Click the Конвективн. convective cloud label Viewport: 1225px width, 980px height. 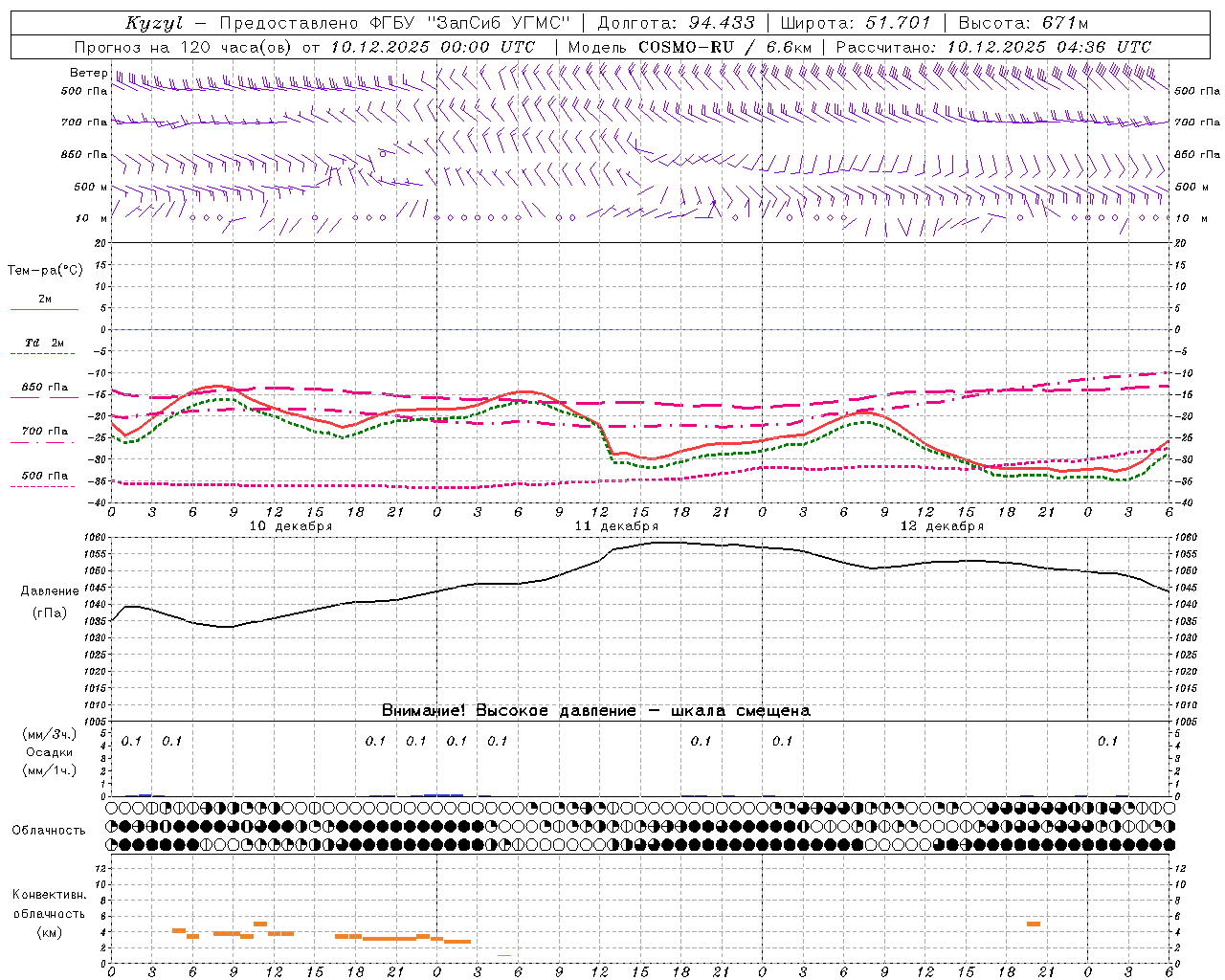click(x=49, y=895)
